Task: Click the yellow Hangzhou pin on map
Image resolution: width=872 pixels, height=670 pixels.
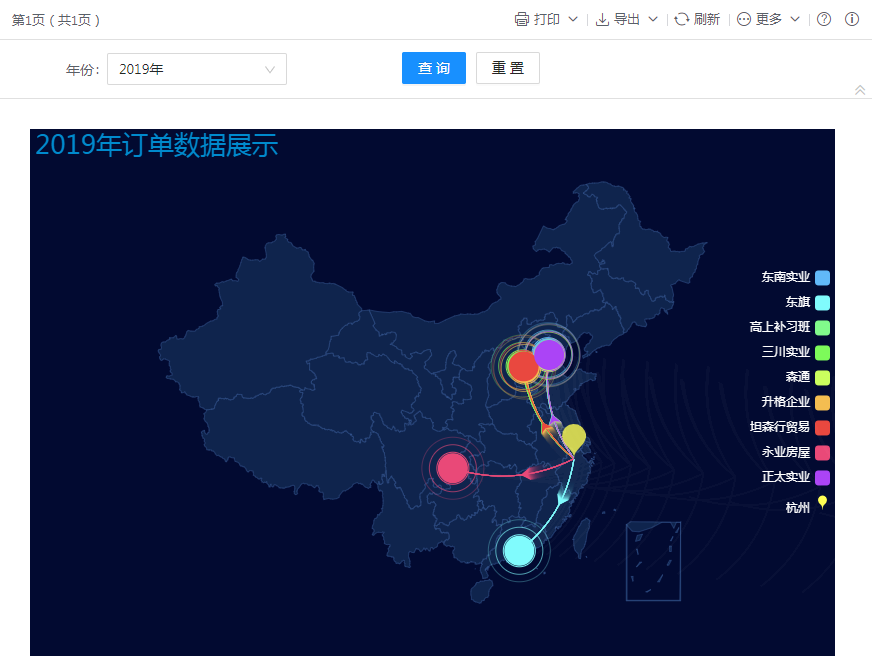Action: point(574,437)
